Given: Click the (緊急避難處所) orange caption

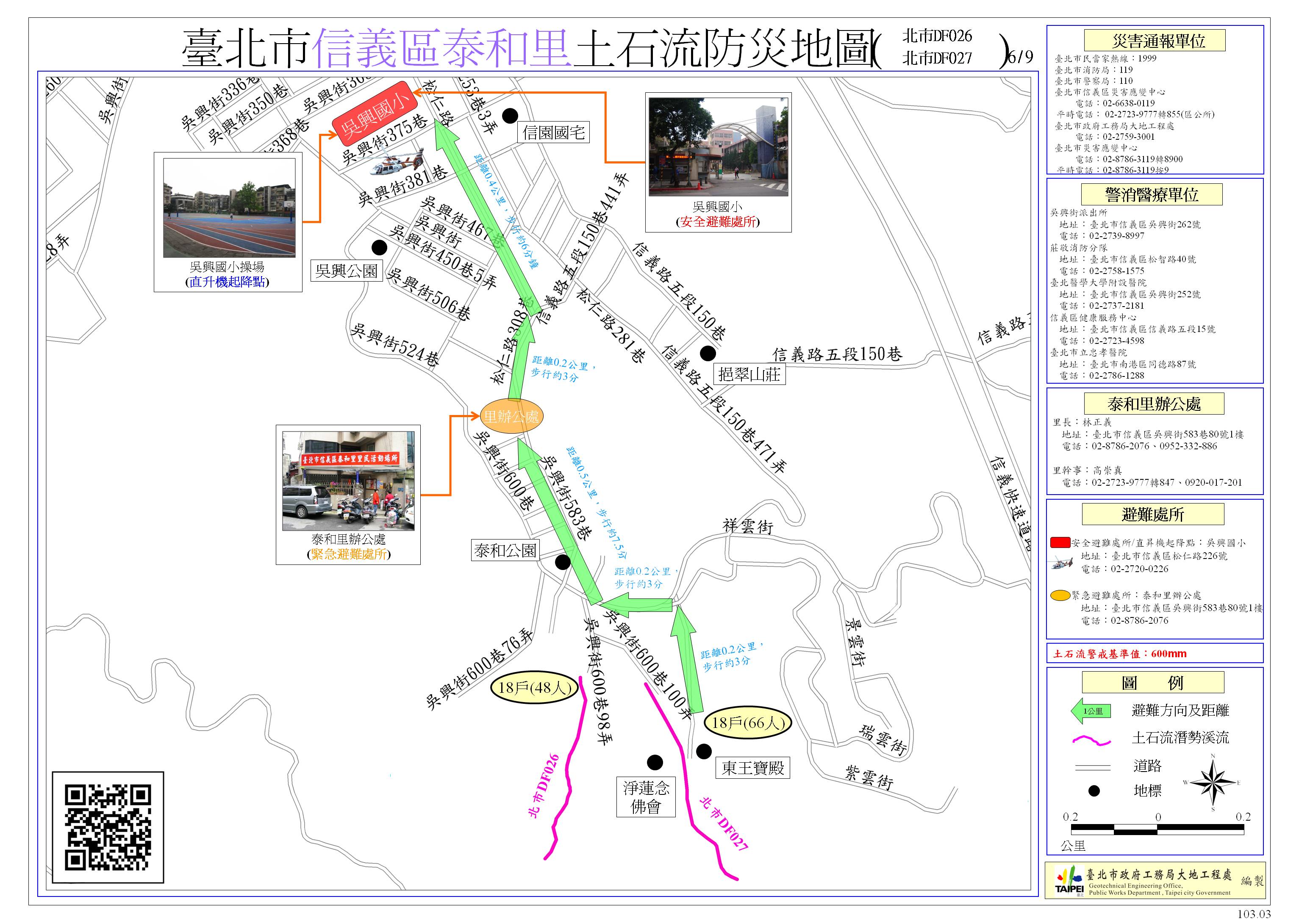Looking at the screenshot, I should point(348,554).
